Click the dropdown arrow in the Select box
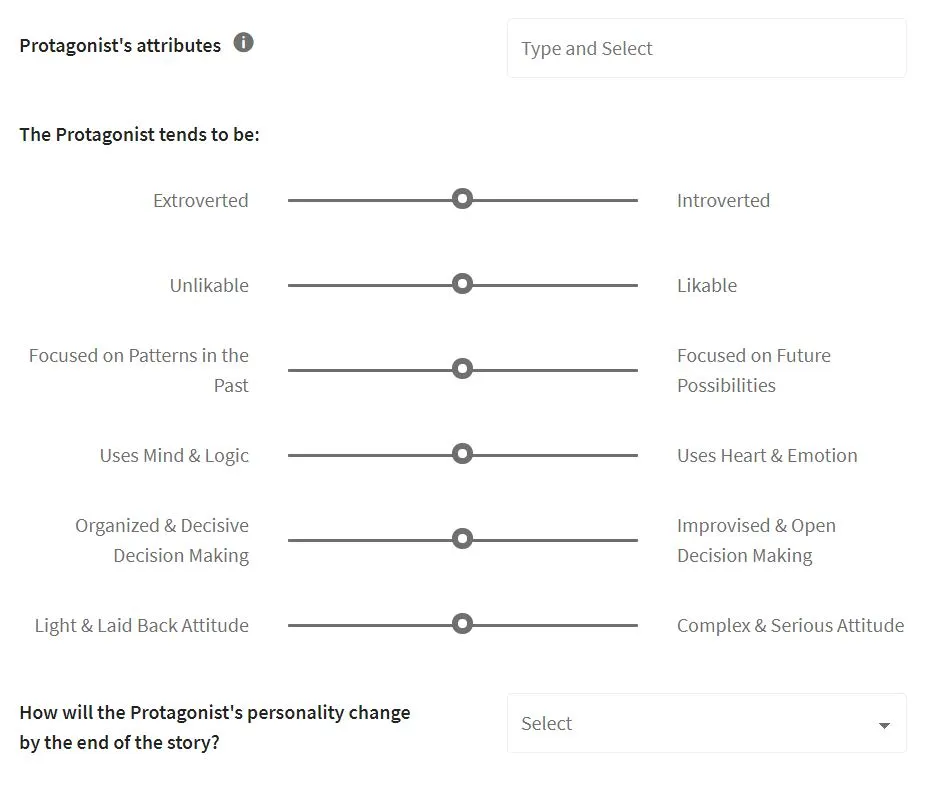 (884, 725)
